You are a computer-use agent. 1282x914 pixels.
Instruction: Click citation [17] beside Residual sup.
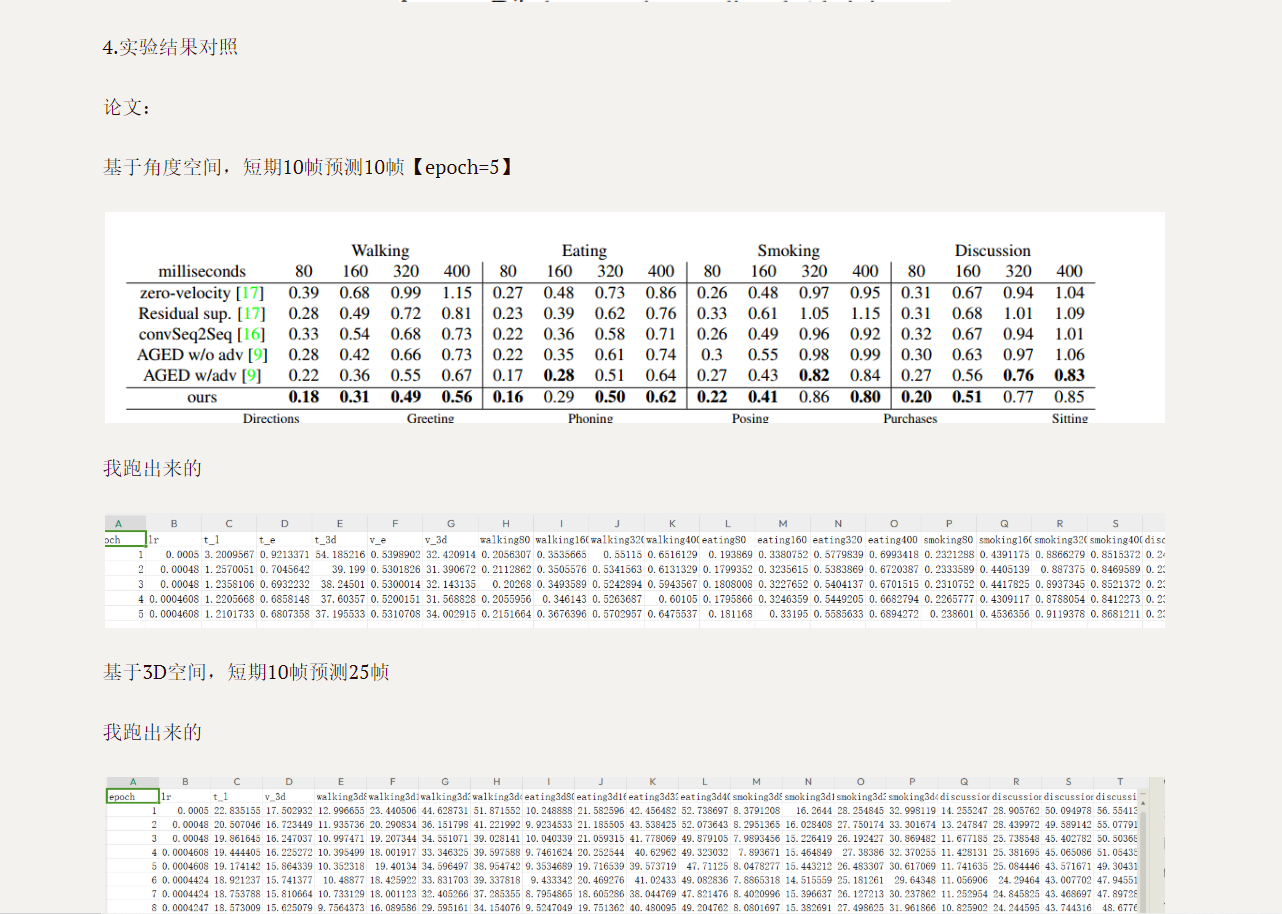pos(250,313)
